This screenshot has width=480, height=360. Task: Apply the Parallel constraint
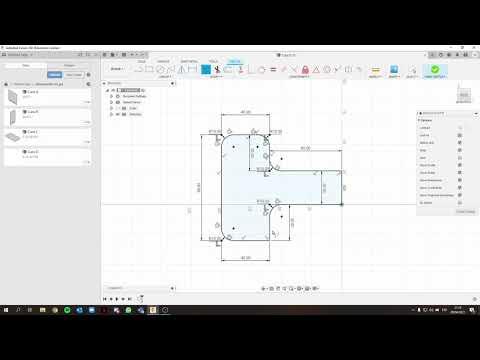[284, 69]
